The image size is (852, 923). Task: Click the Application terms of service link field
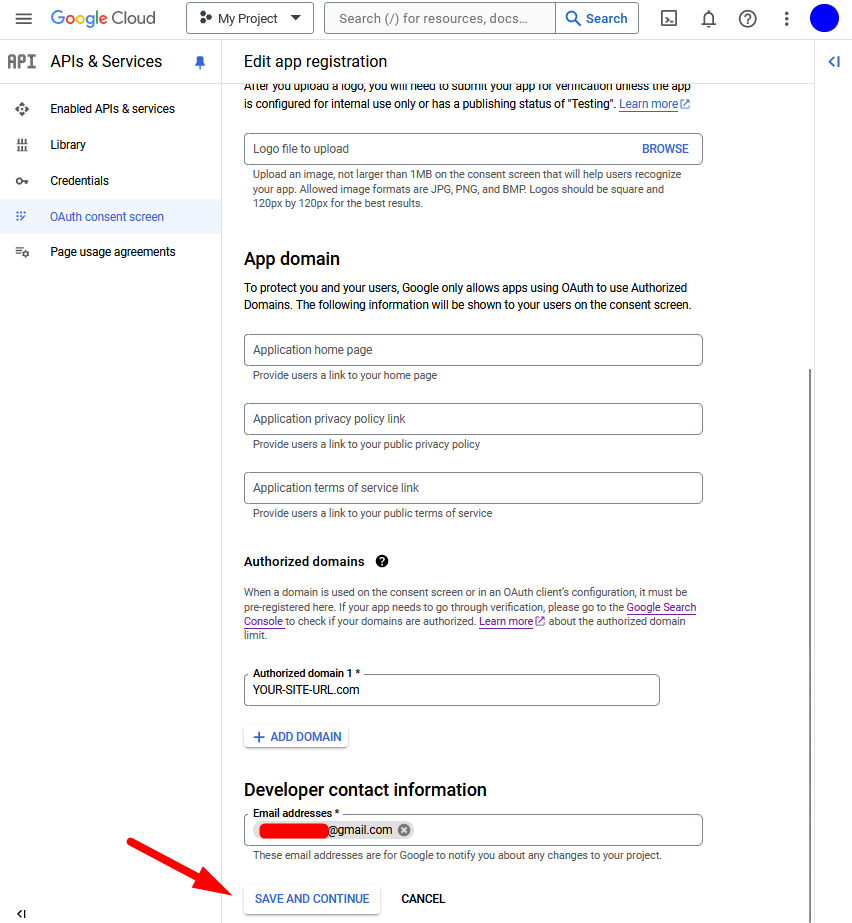click(473, 488)
